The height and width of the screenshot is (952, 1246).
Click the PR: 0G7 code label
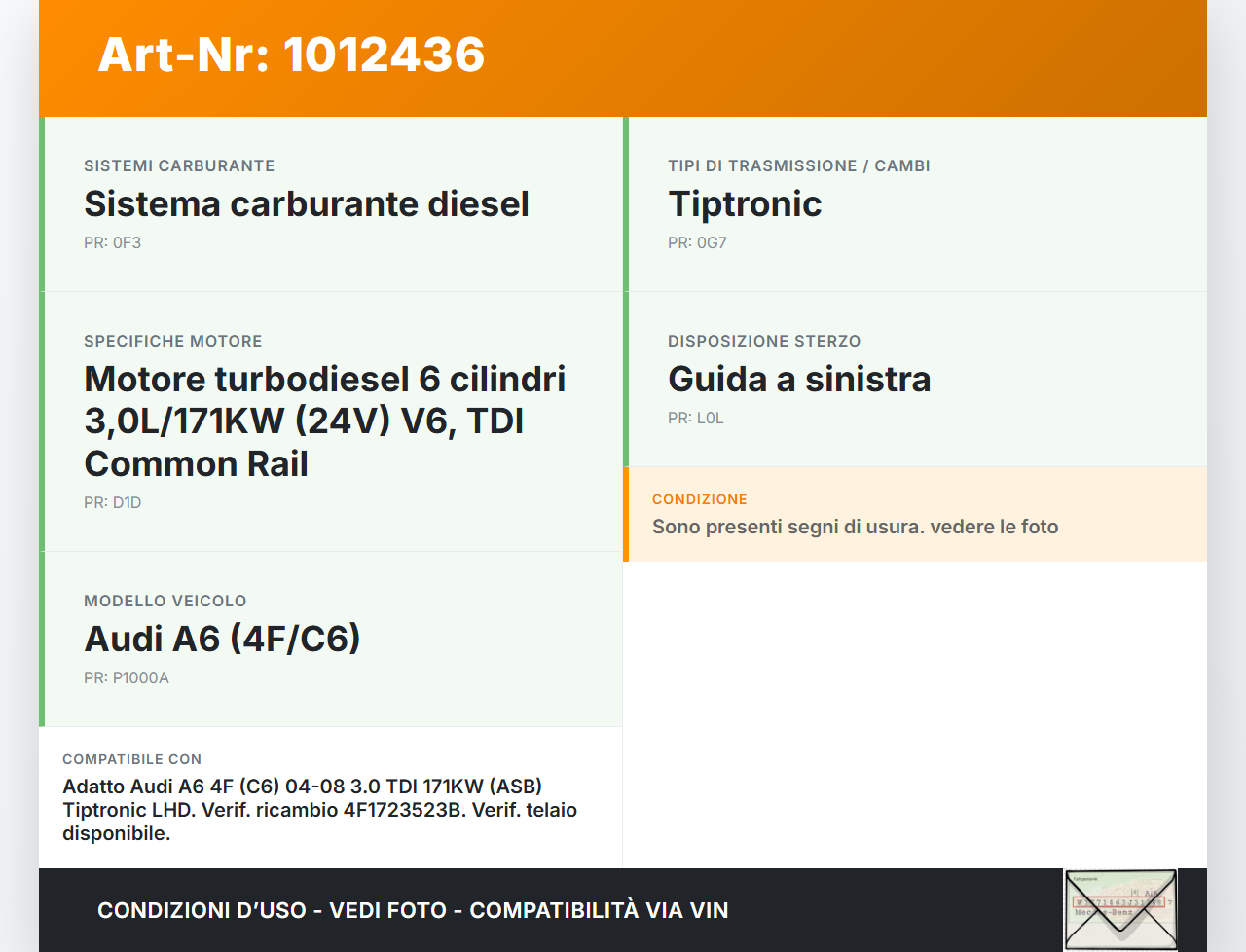click(697, 242)
